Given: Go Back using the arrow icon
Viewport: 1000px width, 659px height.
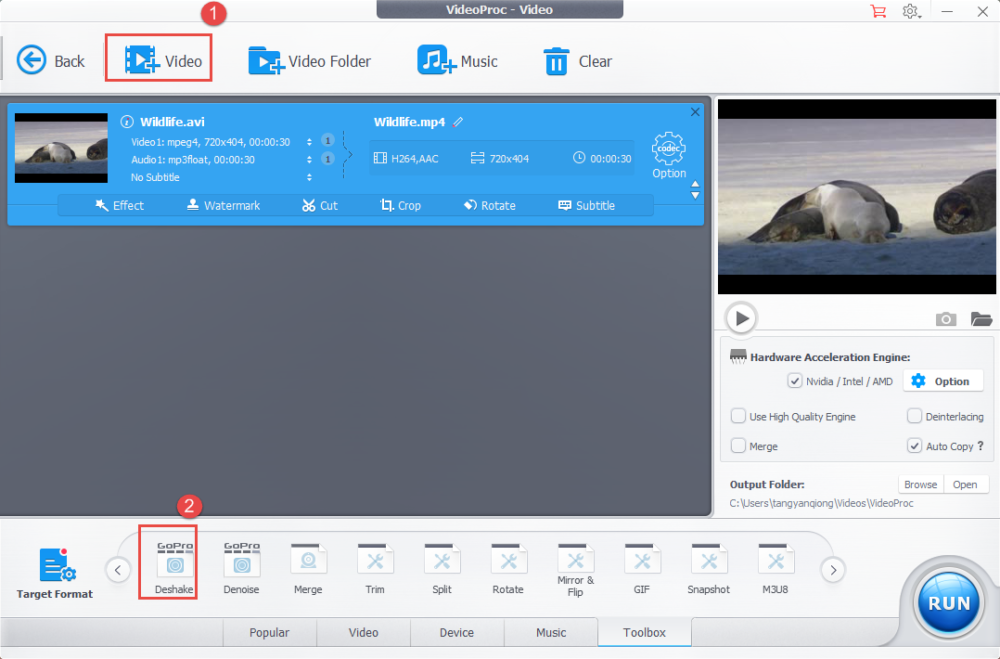Looking at the screenshot, I should 31,61.
